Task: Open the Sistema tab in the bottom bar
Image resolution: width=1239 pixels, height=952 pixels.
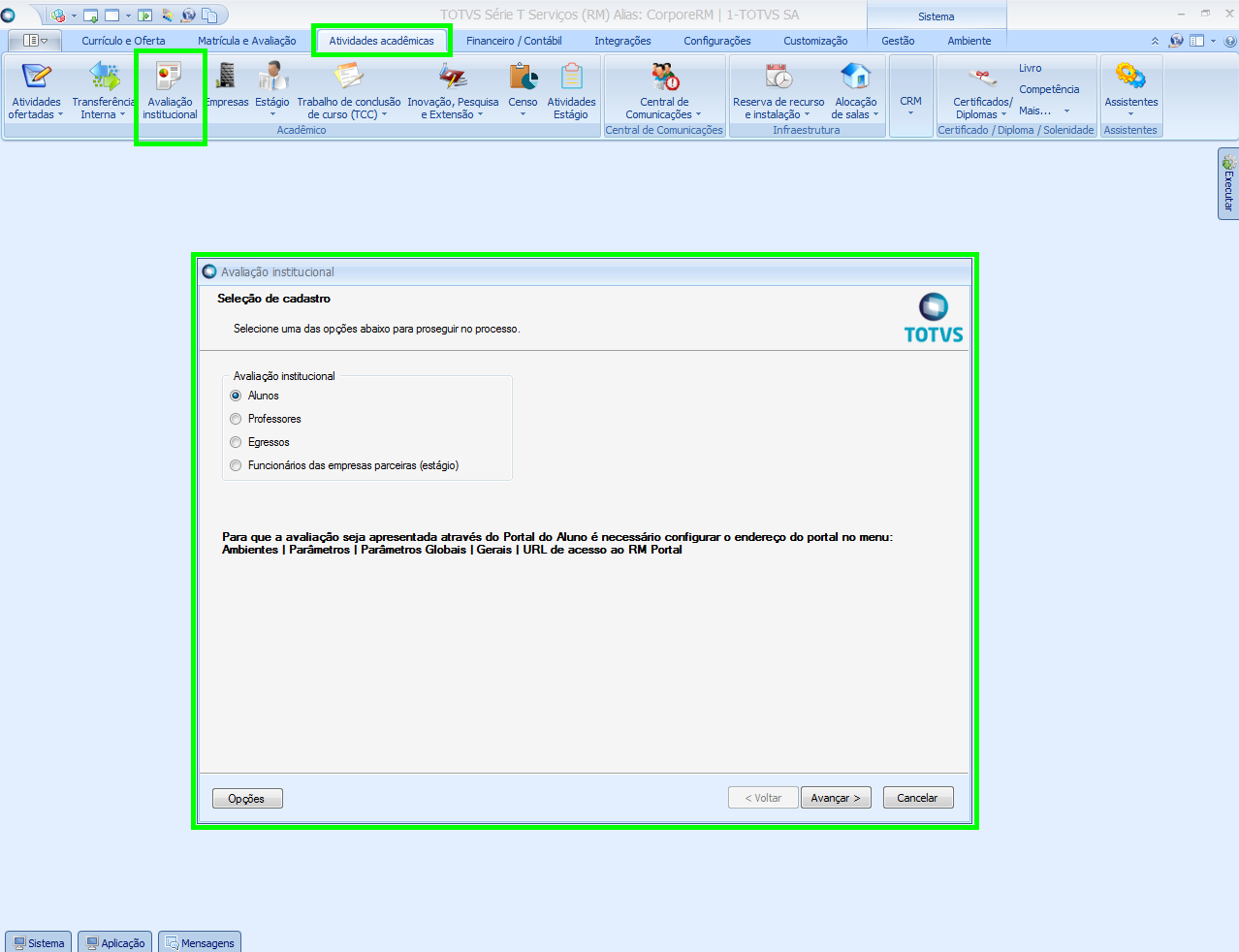Action: (x=39, y=942)
